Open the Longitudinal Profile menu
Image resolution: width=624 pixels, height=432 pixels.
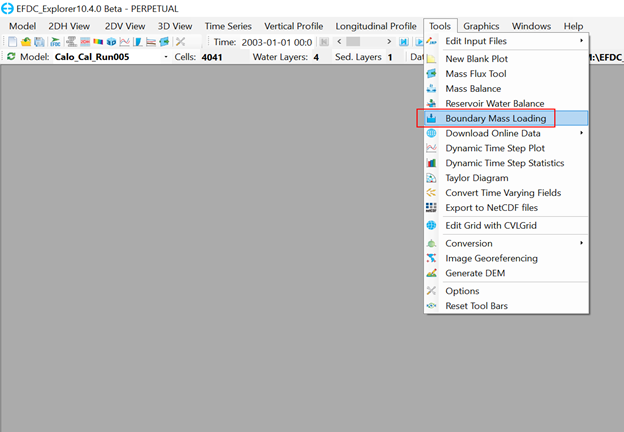(x=376, y=26)
